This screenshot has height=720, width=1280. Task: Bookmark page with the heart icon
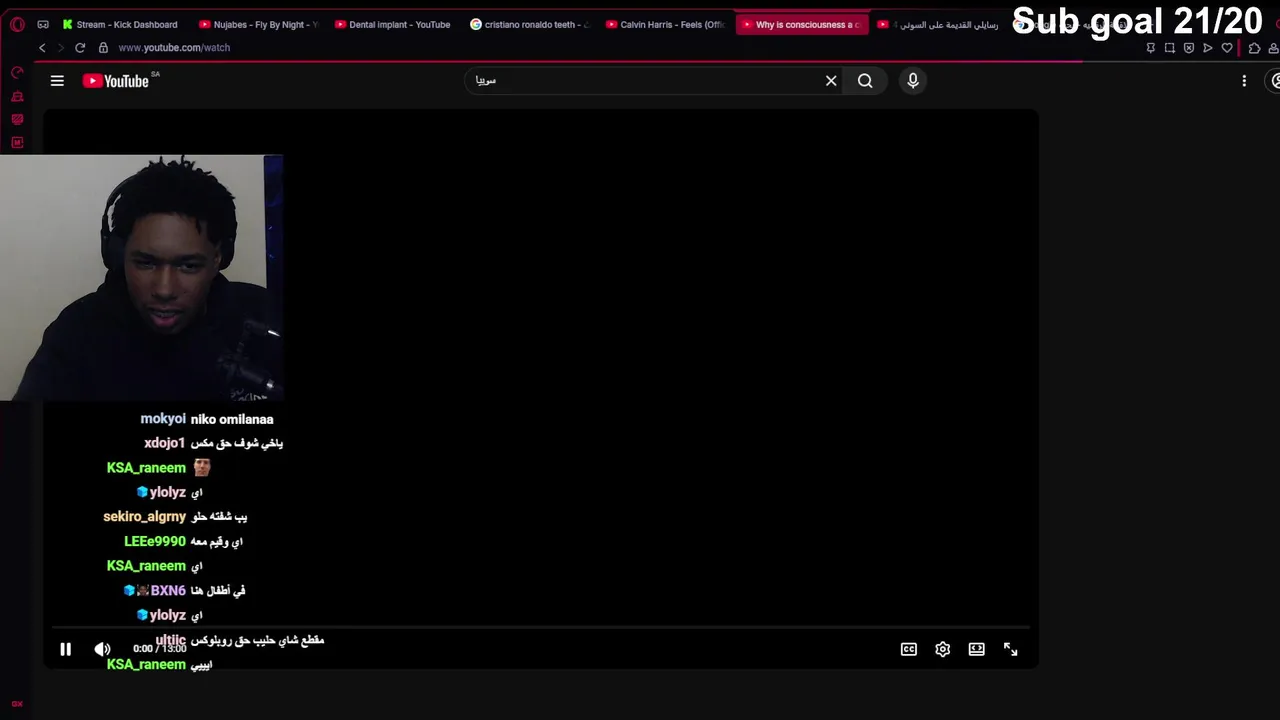point(1227,48)
